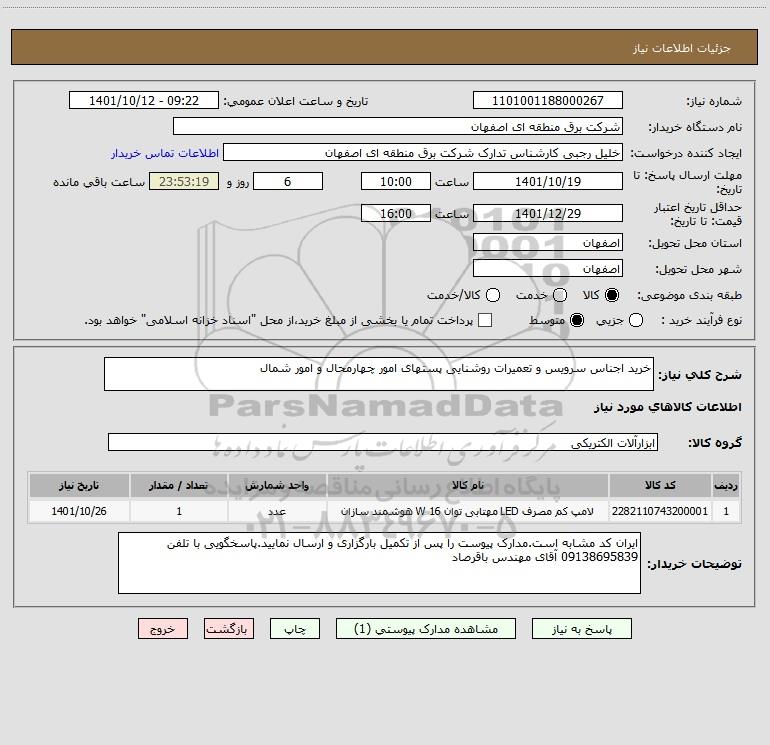Select the متوسط purchase type radio
Image resolution: width=770 pixels, height=745 pixels.
point(577,320)
